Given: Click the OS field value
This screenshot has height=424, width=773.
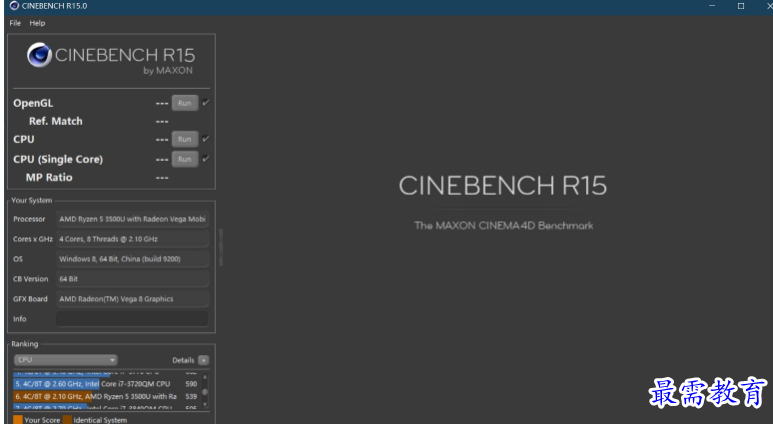Looking at the screenshot, I should tap(132, 259).
